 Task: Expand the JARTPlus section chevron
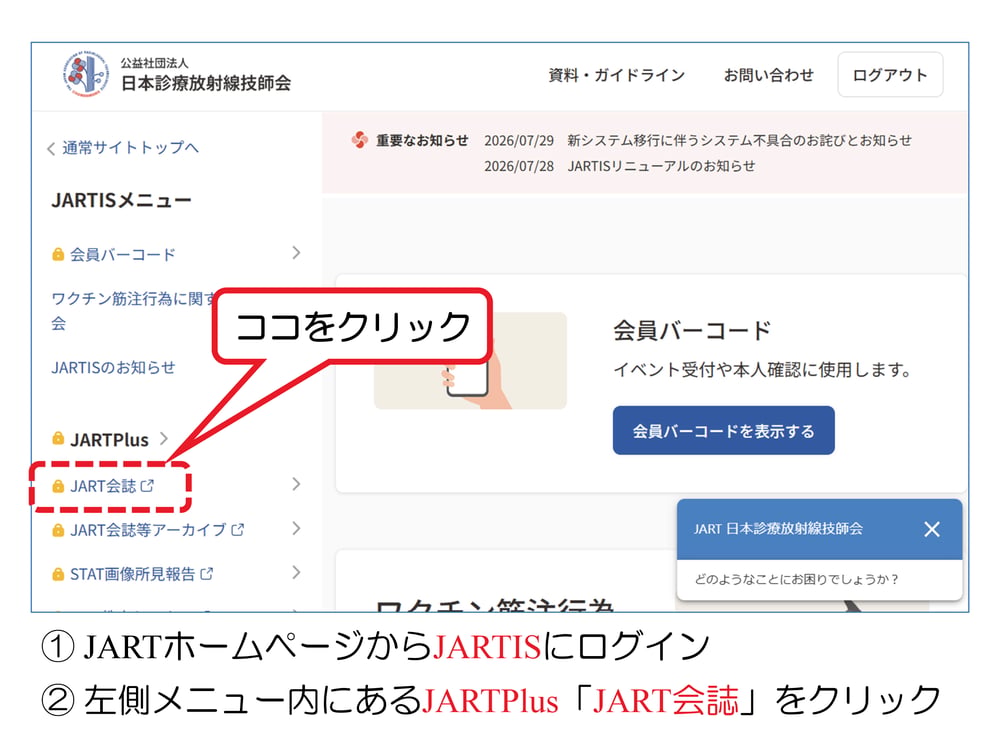click(164, 439)
